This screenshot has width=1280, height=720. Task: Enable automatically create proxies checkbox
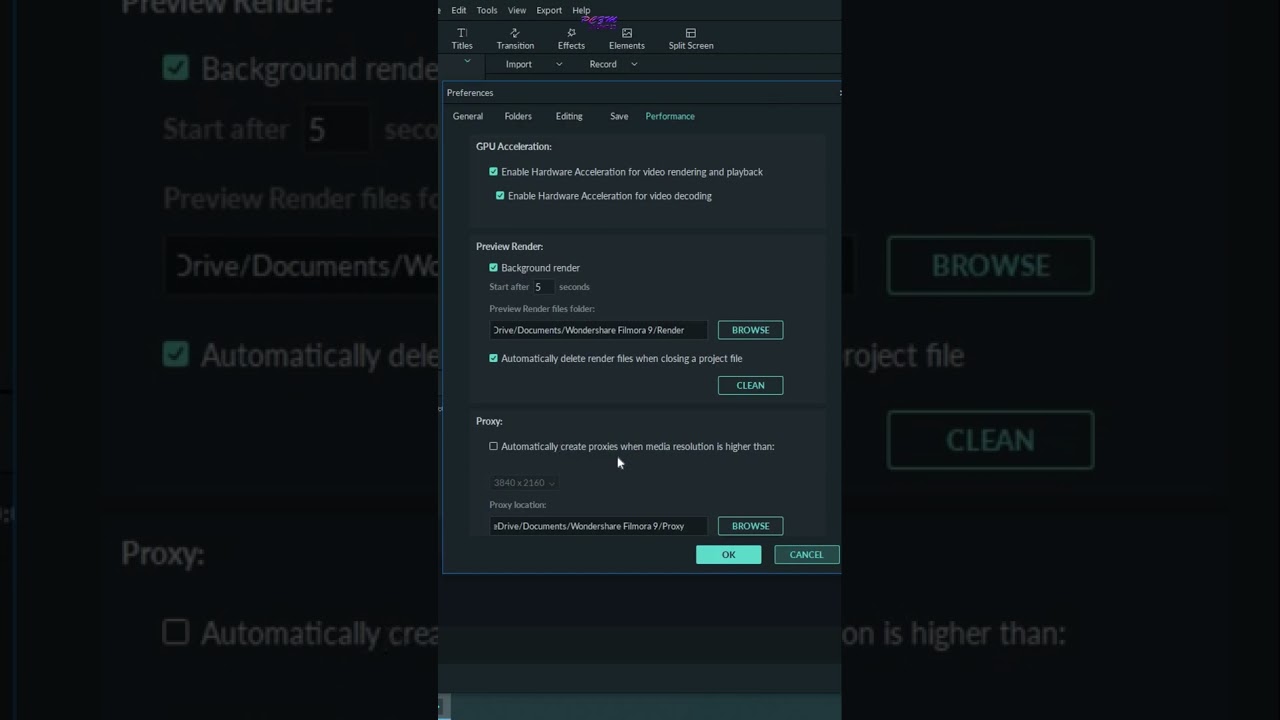pyautogui.click(x=493, y=446)
